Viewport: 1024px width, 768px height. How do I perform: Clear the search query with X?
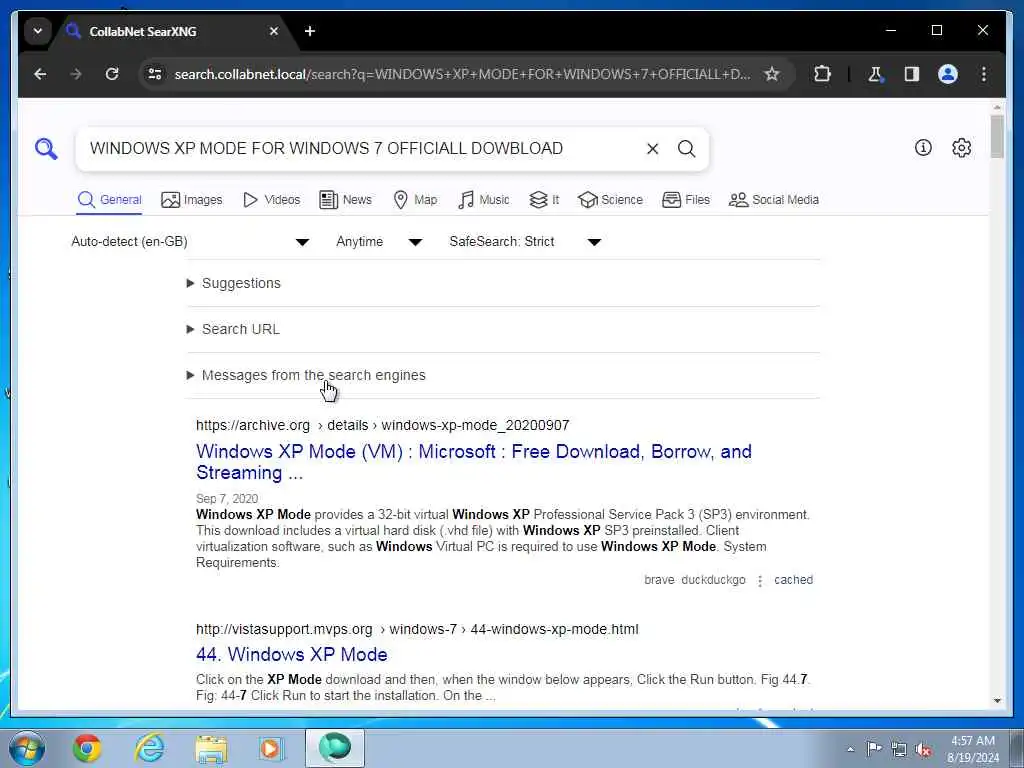point(652,149)
